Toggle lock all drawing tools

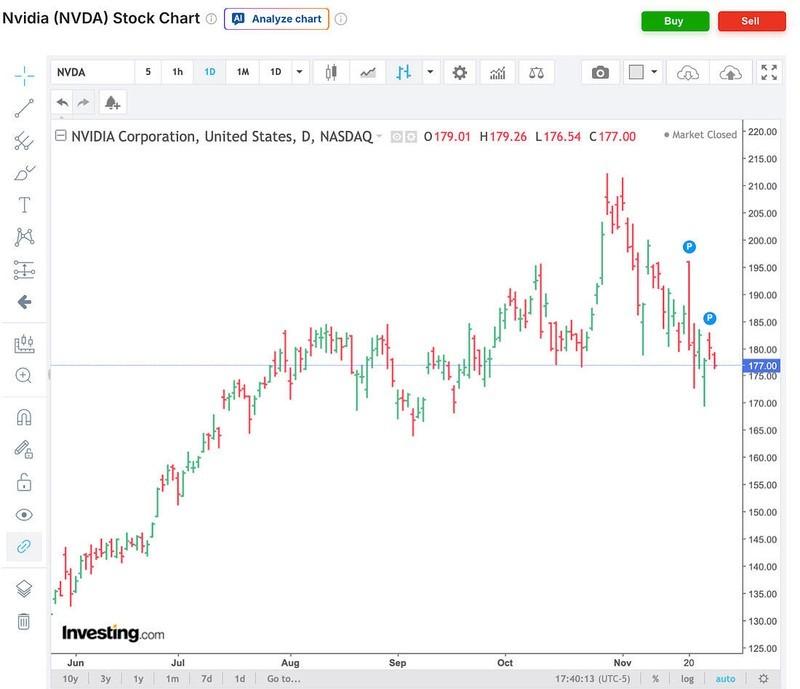[x=24, y=482]
